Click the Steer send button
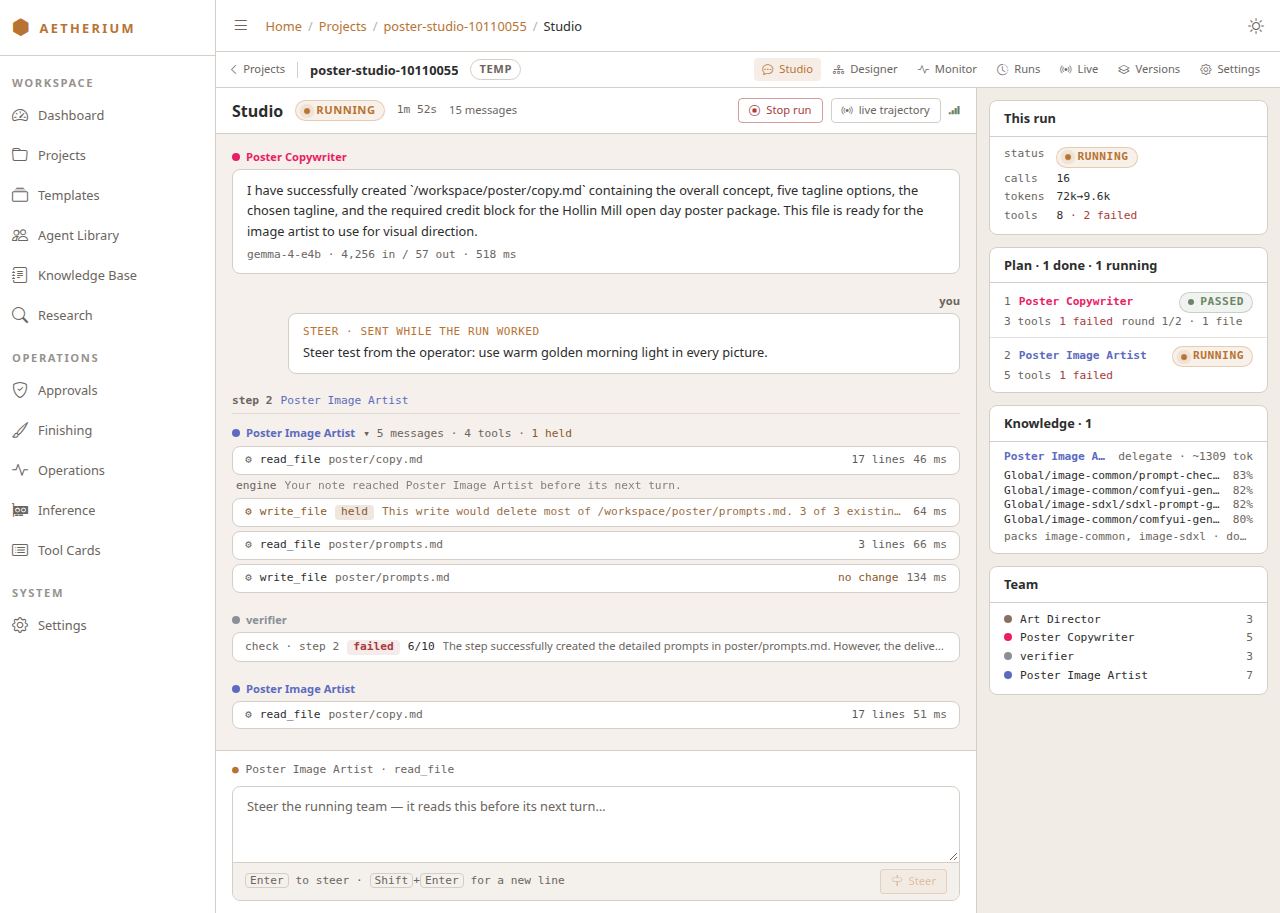The image size is (1280, 913). [913, 881]
